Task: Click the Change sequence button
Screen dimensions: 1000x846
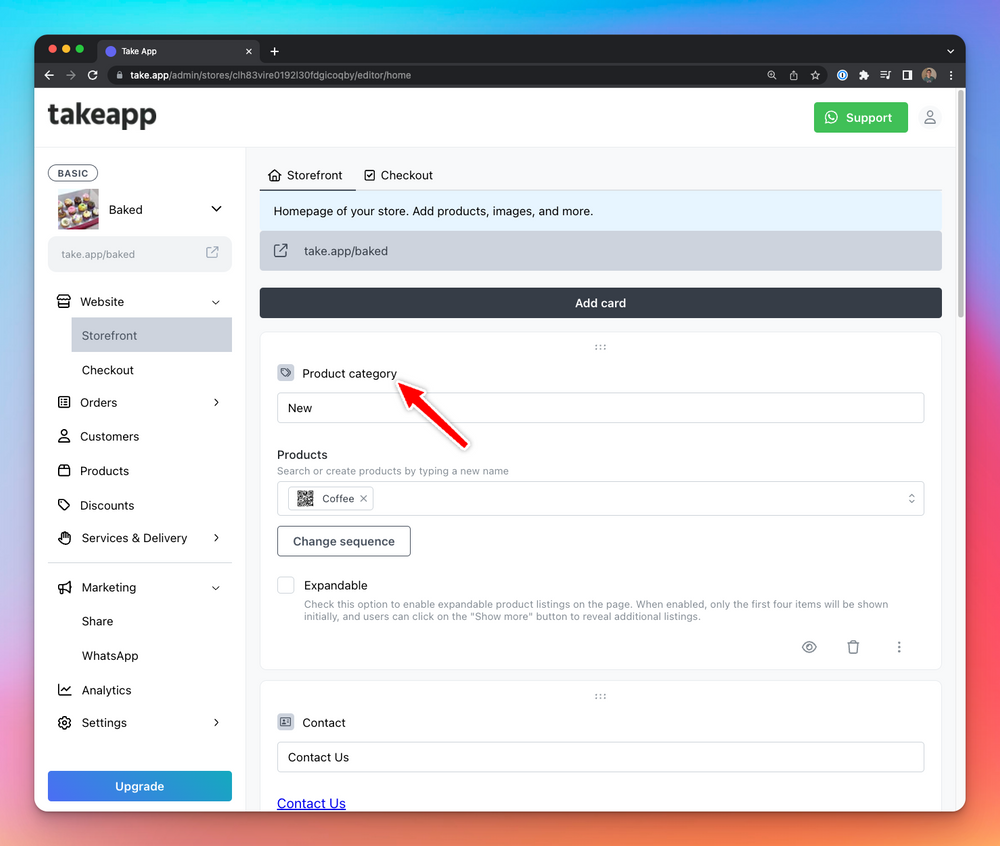Action: [x=344, y=541]
